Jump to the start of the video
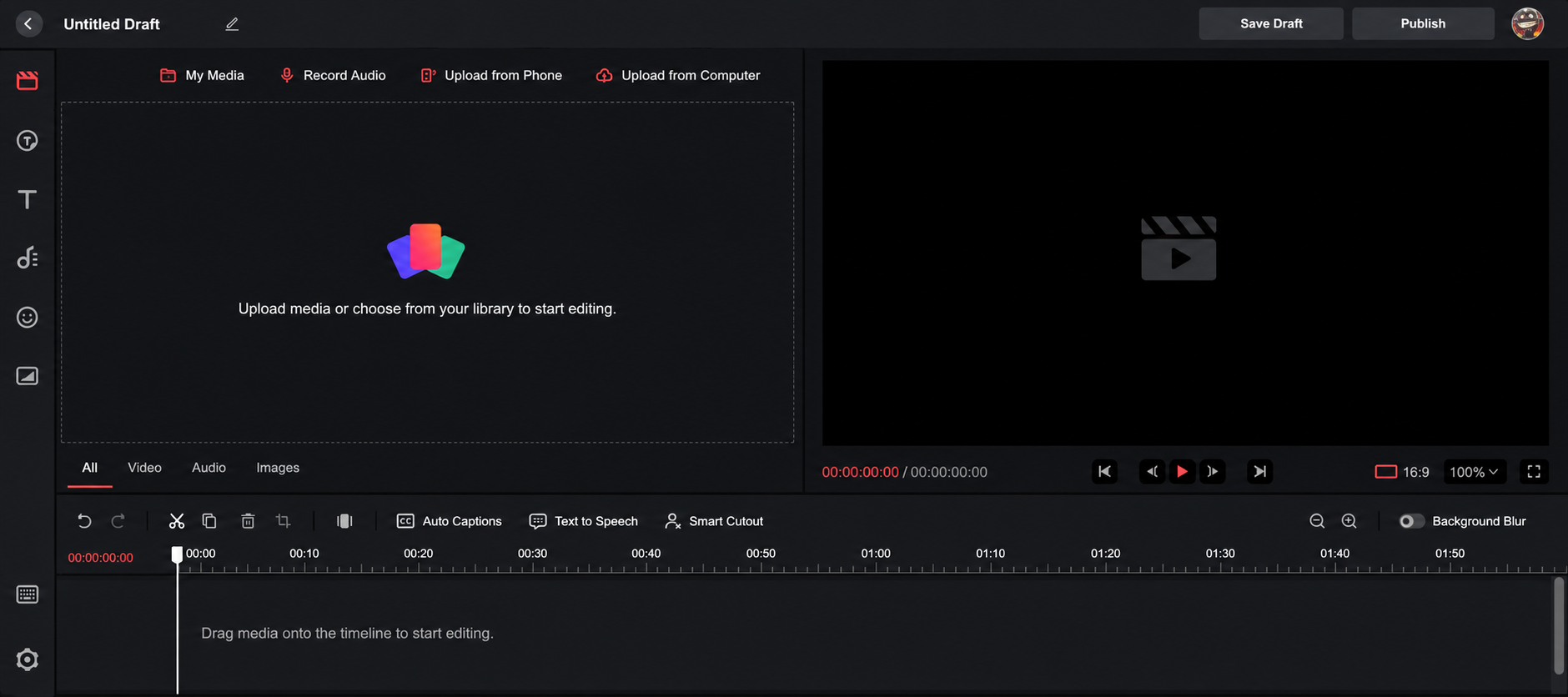Screen dimensions: 1568x697 coord(1104,472)
